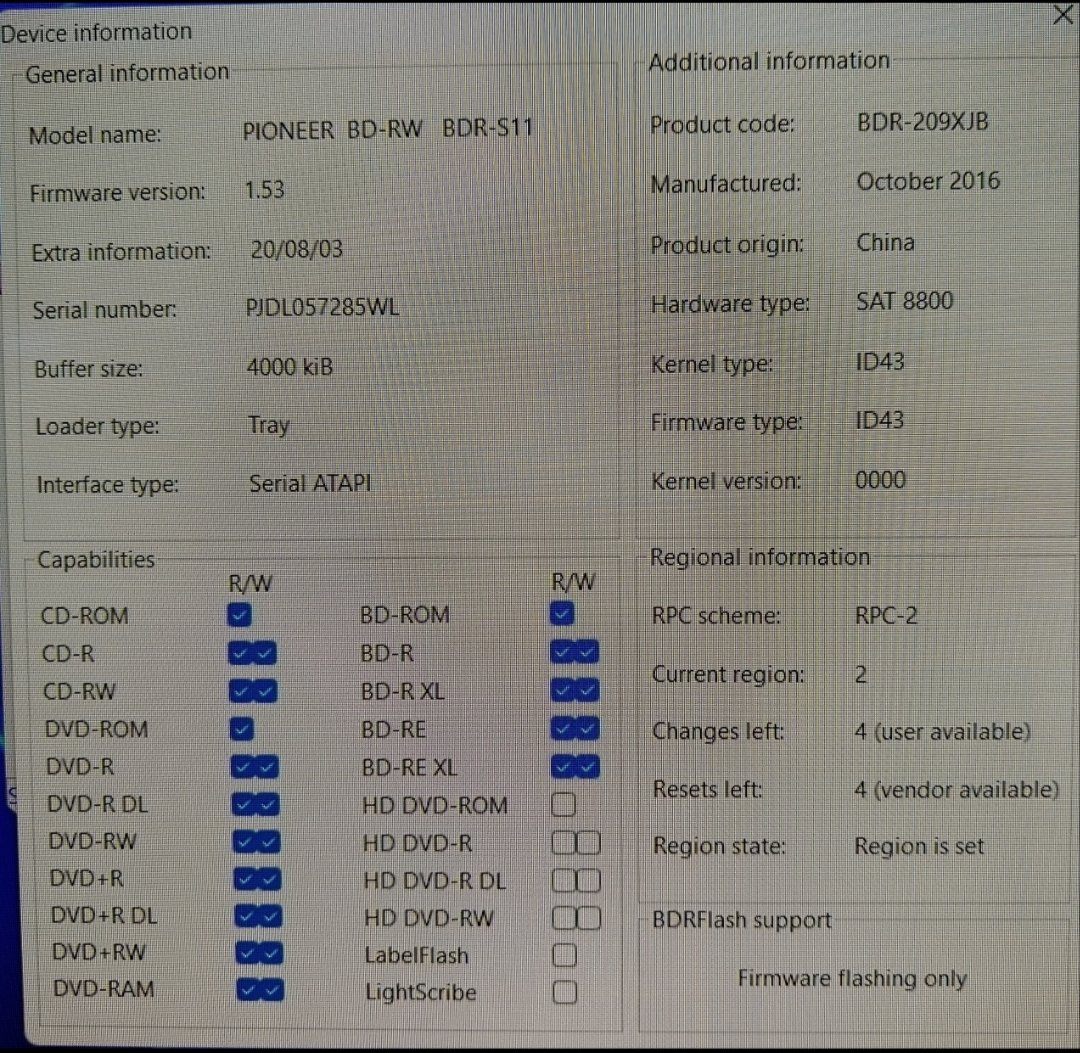This screenshot has height=1053, width=1080.
Task: Click manufactured date "October 2016"
Action: coord(928,181)
